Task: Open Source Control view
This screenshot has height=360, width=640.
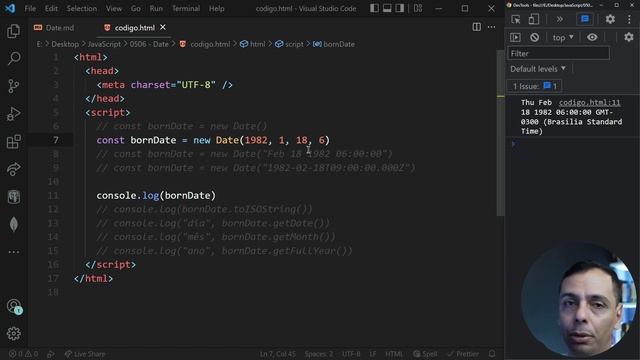Action: click(x=13, y=86)
